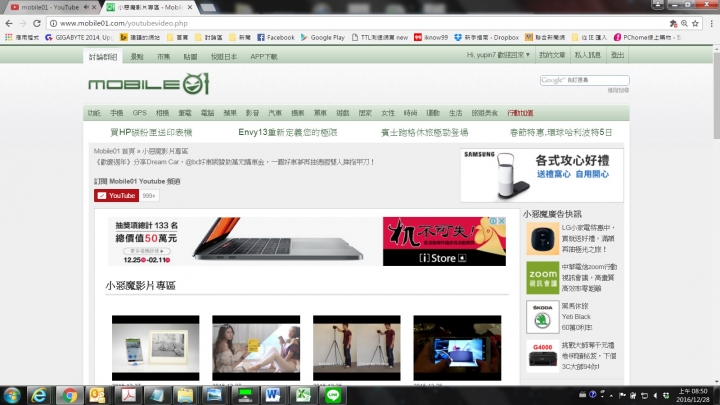Viewport: 720px width, 405px height.
Task: Open the PChome bookmark
Action: click(647, 37)
